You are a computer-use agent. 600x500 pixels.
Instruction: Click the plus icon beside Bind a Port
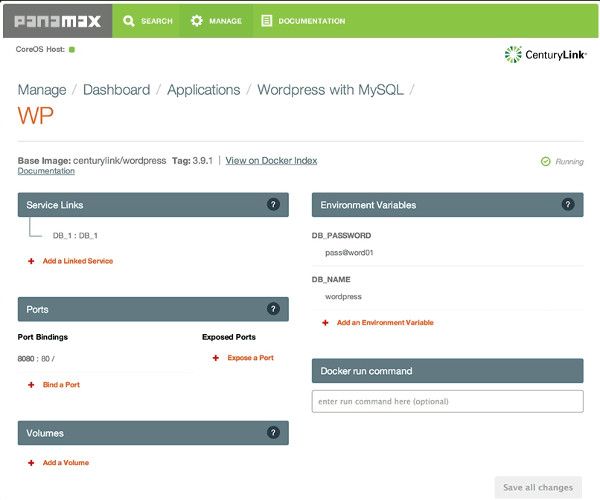(x=31, y=384)
